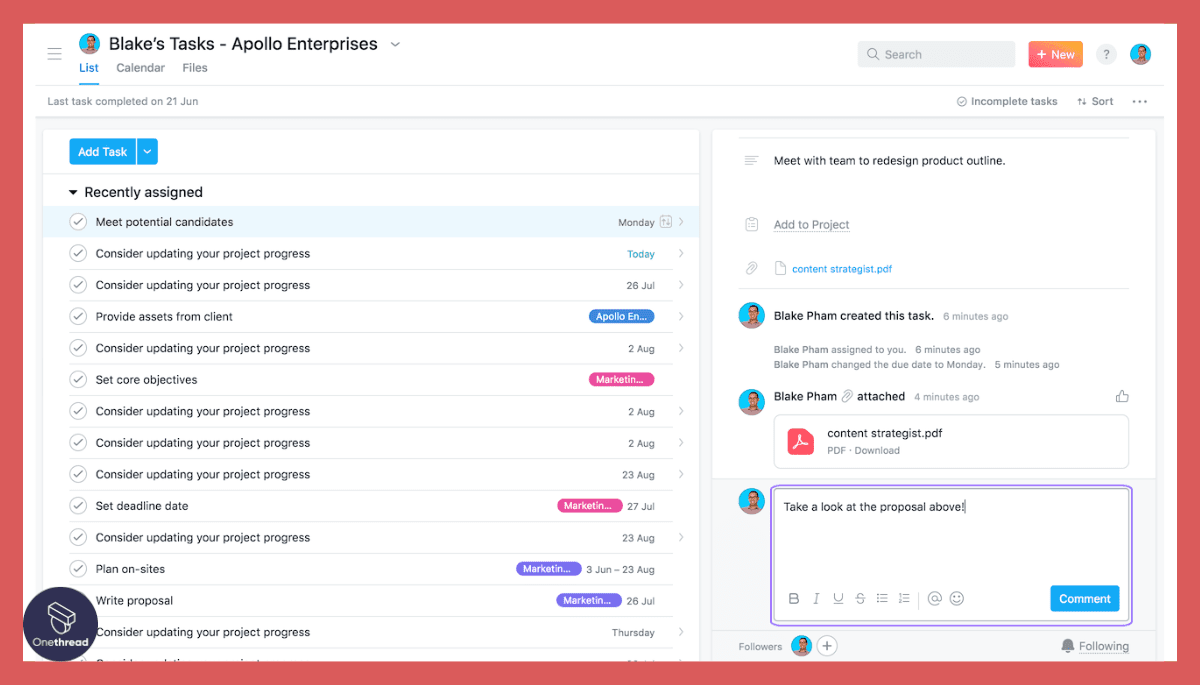This screenshot has height=685, width=1200.
Task: Select the numbered list formatting icon
Action: point(904,598)
